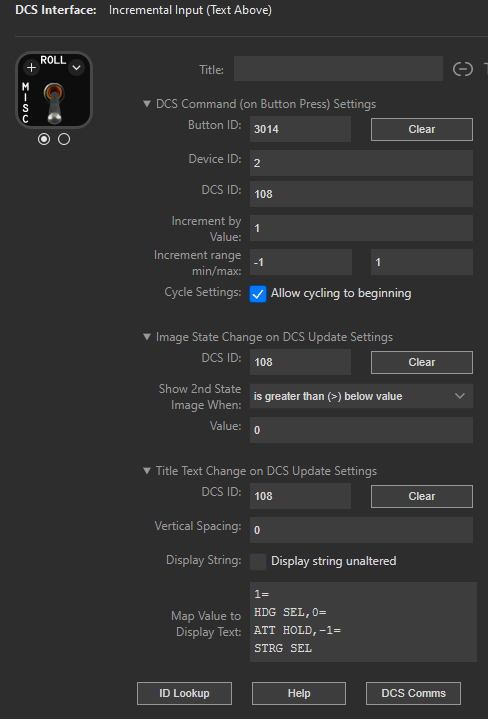Click the plus icon on key preview
488x719 pixels.
31,68
